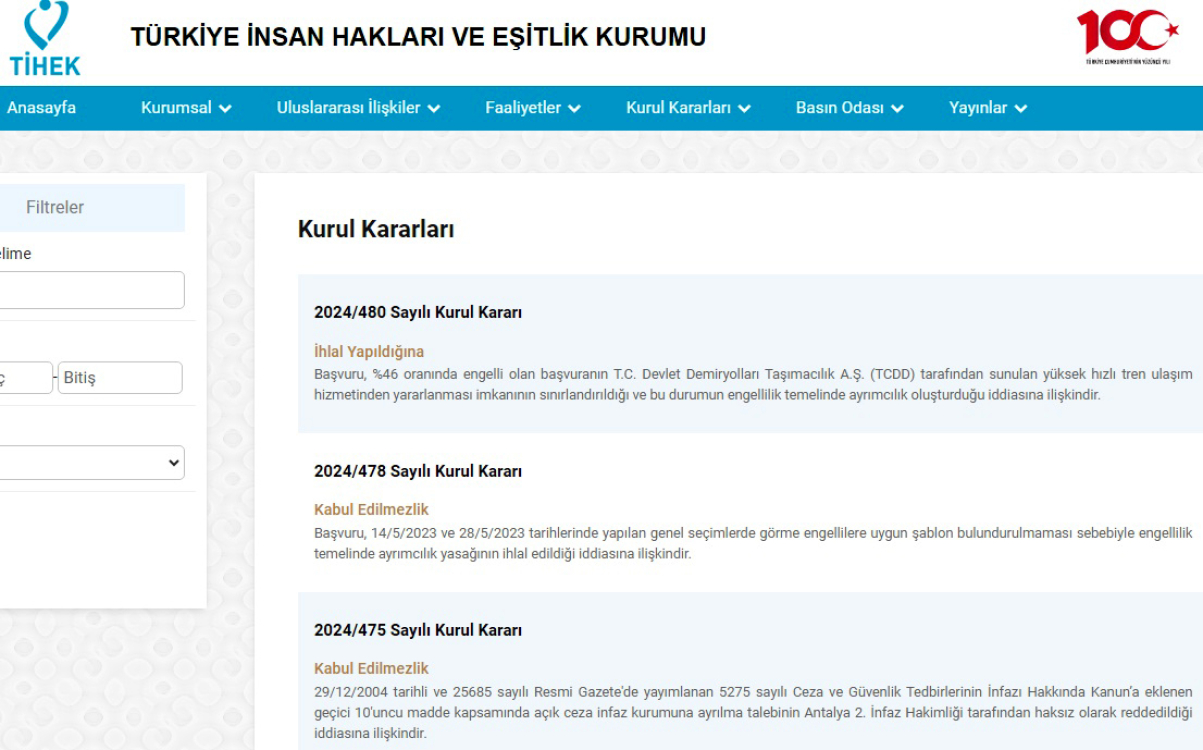Image resolution: width=1203 pixels, height=750 pixels.
Task: Click the TİHEK logo
Action: click(45, 38)
